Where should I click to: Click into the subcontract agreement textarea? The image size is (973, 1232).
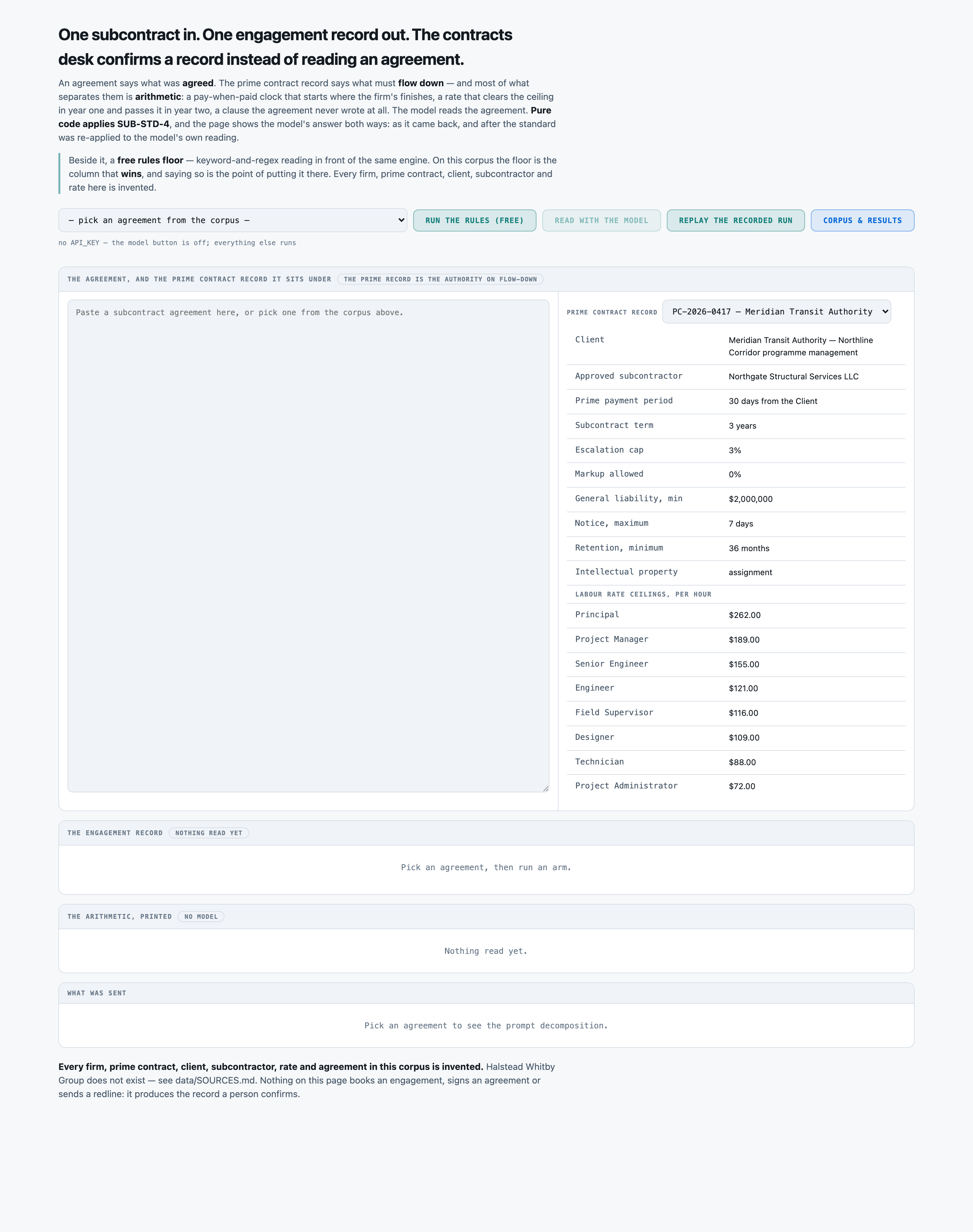tap(308, 546)
